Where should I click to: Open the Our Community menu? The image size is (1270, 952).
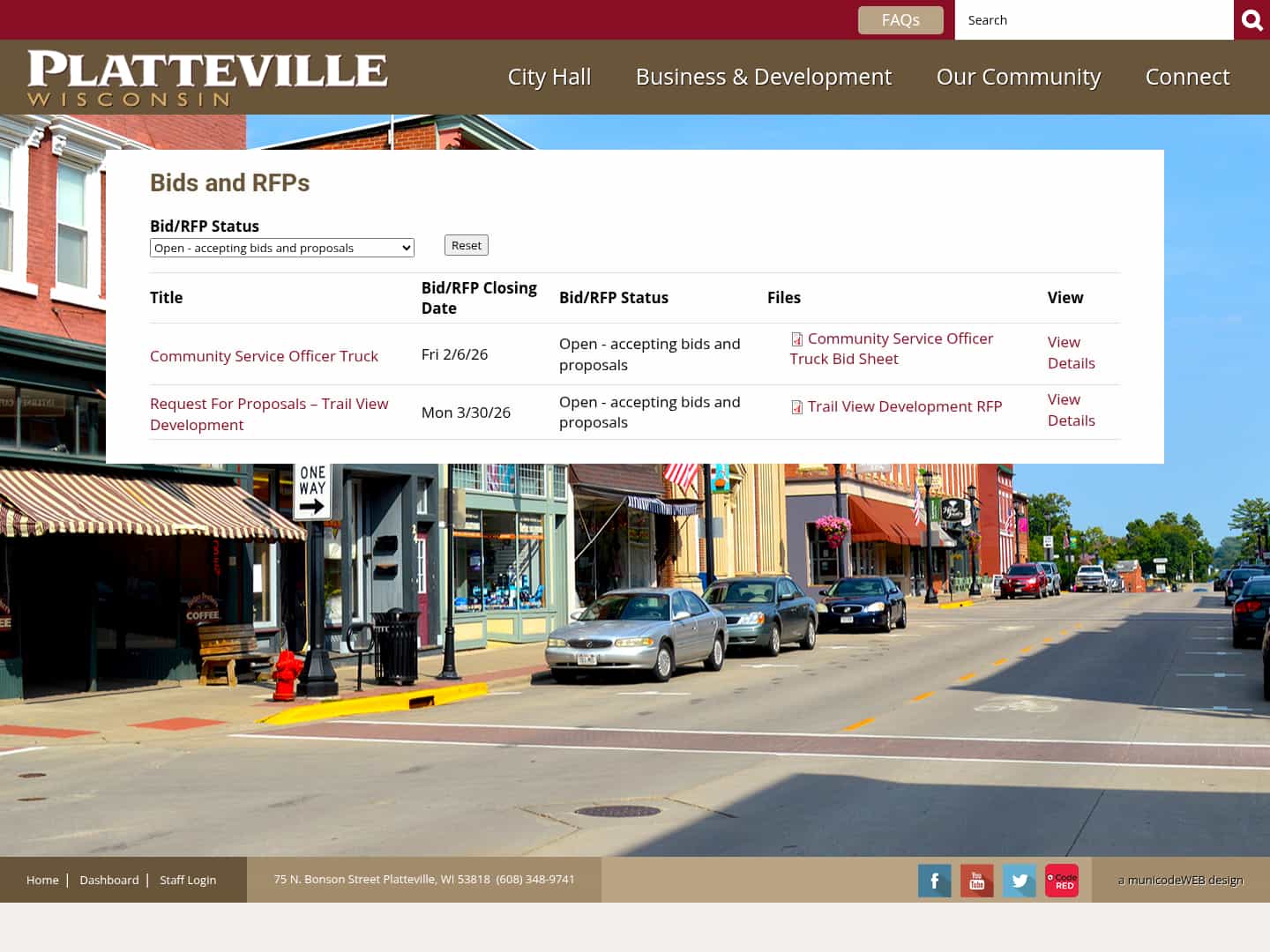pos(1018,77)
